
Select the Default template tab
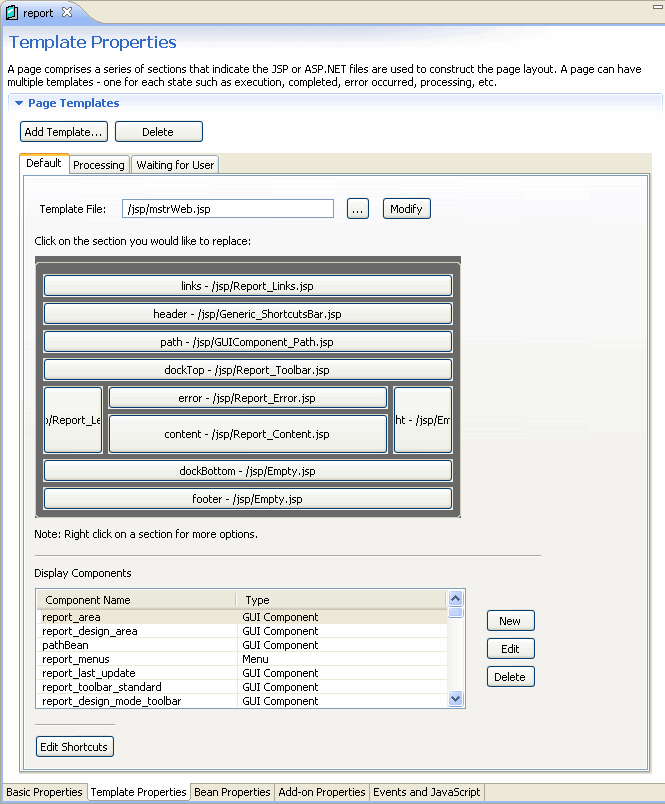44,163
